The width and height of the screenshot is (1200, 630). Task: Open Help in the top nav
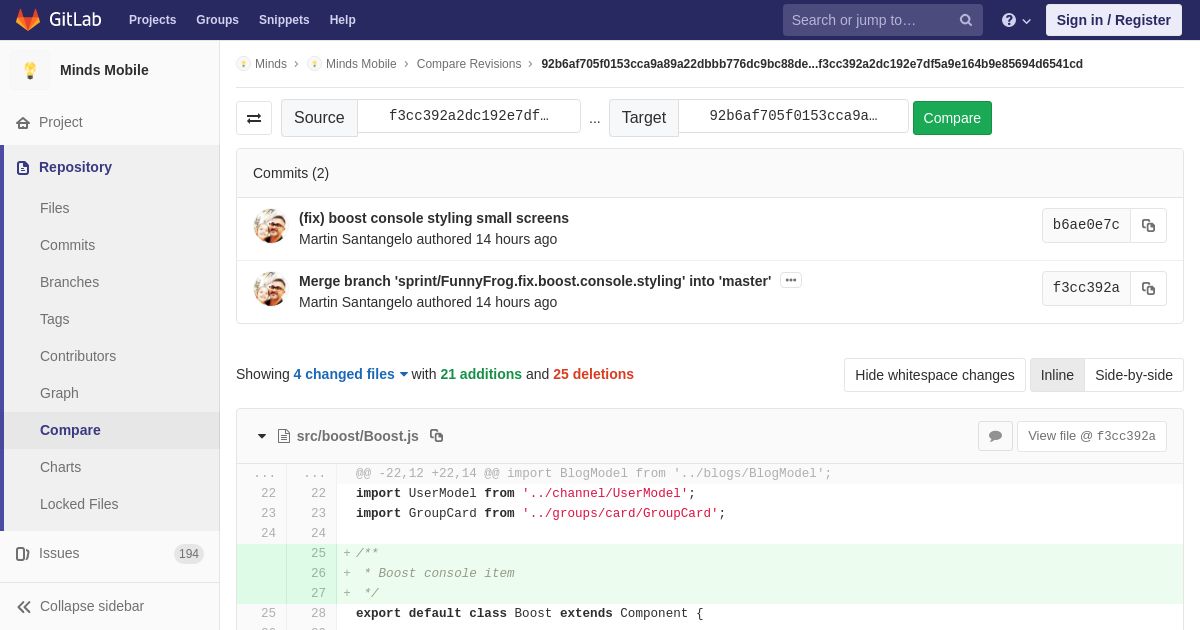(343, 20)
